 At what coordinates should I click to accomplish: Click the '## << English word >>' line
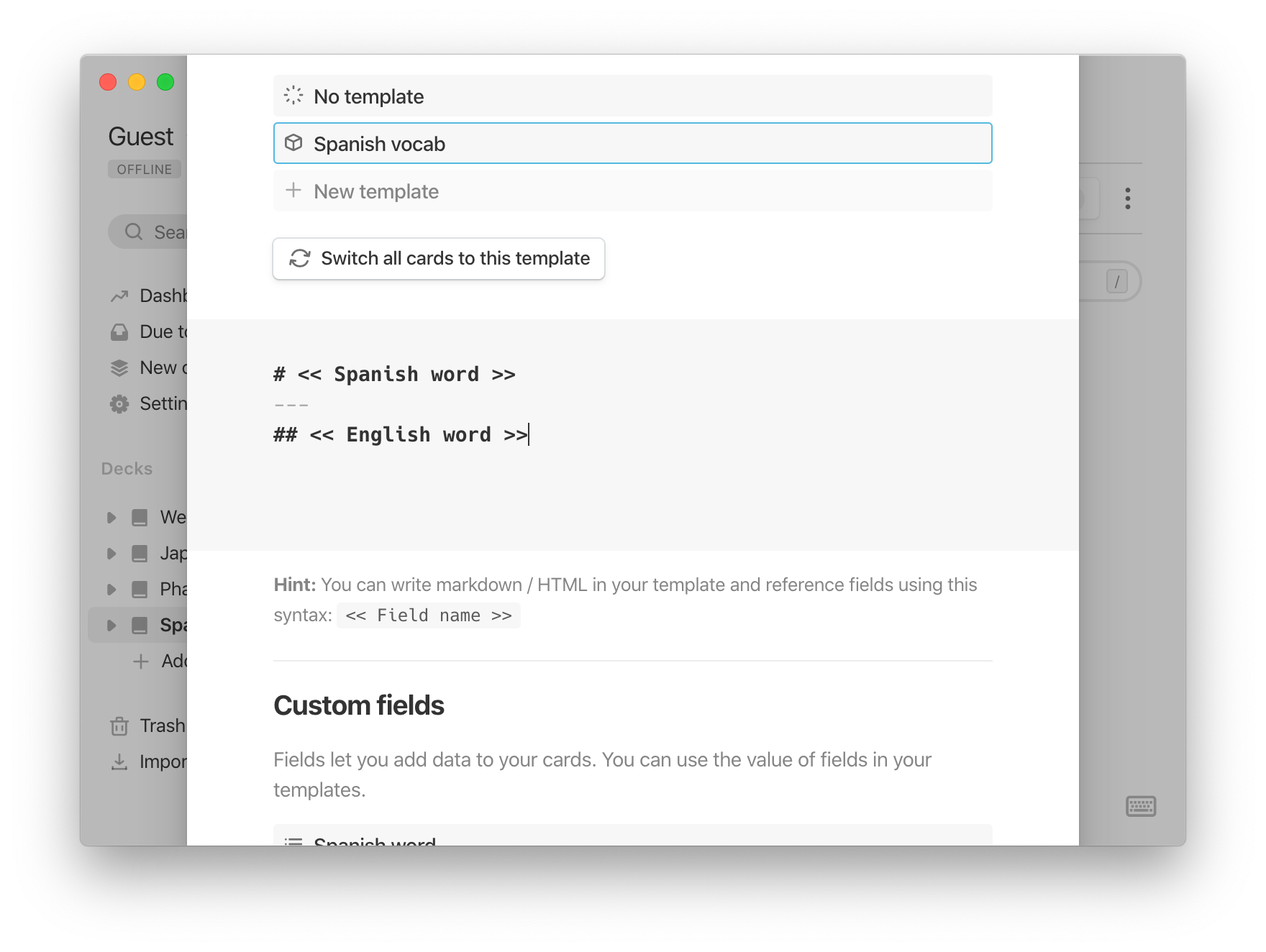(401, 435)
